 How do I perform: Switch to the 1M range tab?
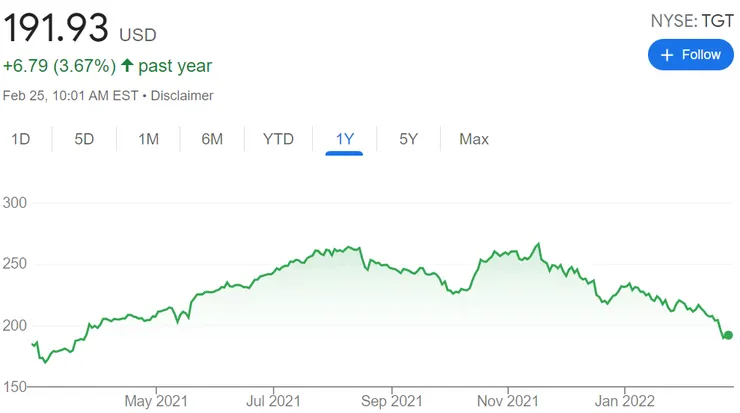coord(148,139)
